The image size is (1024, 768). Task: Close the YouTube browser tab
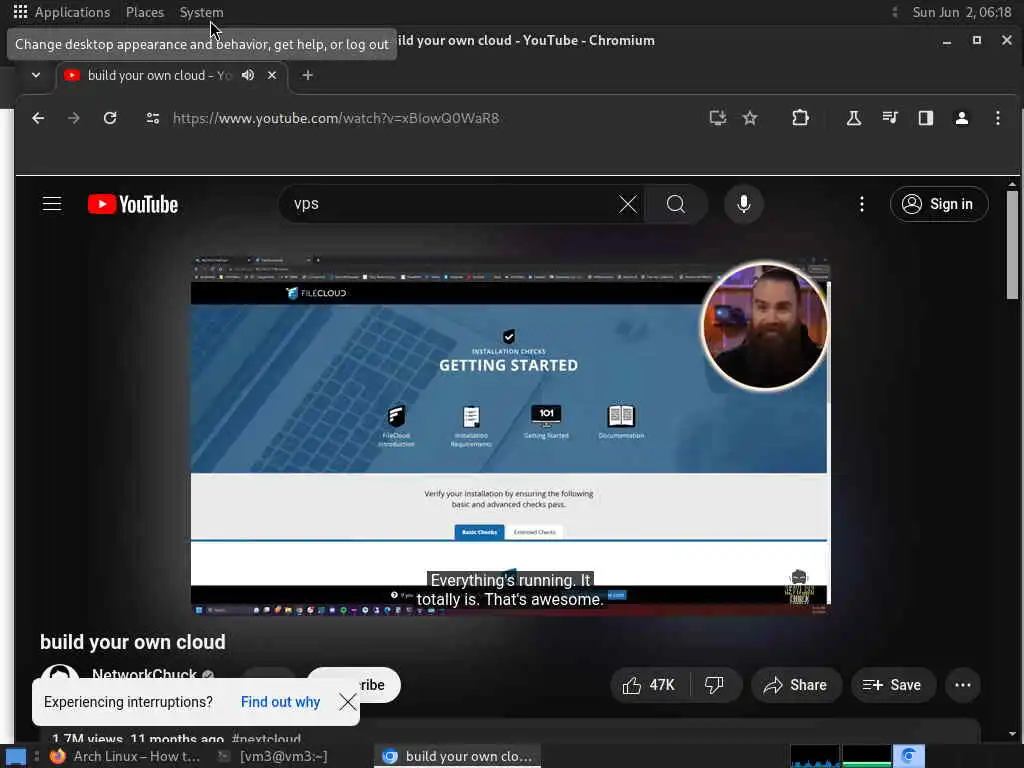click(272, 75)
